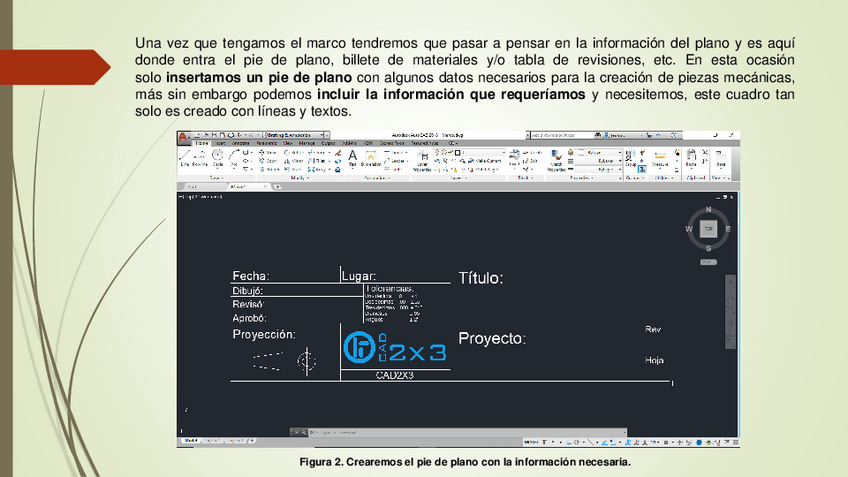Image resolution: width=848 pixels, height=477 pixels.
Task: Select the Polyline tool
Action: pyautogui.click(x=200, y=158)
